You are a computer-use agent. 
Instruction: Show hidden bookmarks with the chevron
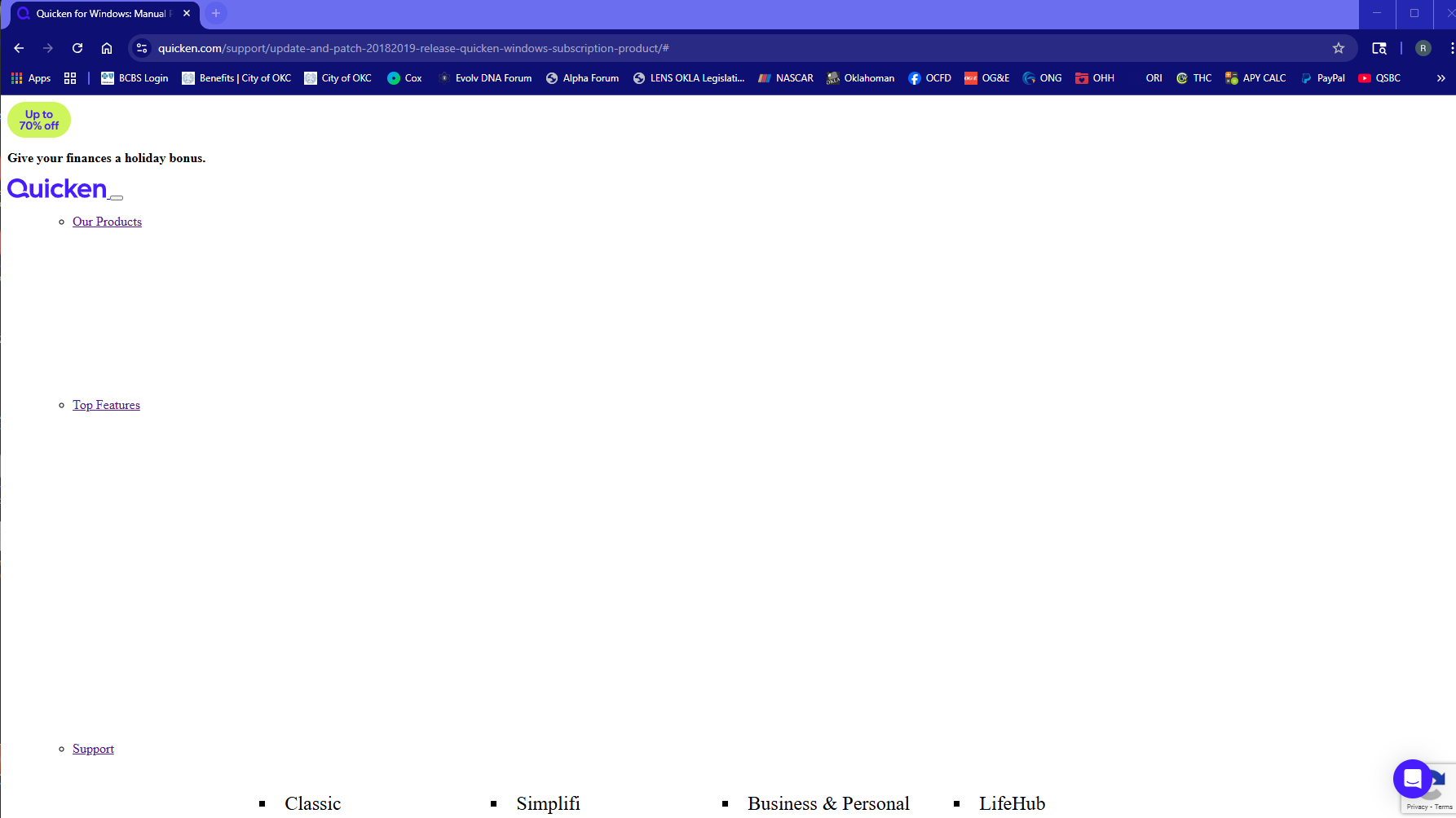1441,77
